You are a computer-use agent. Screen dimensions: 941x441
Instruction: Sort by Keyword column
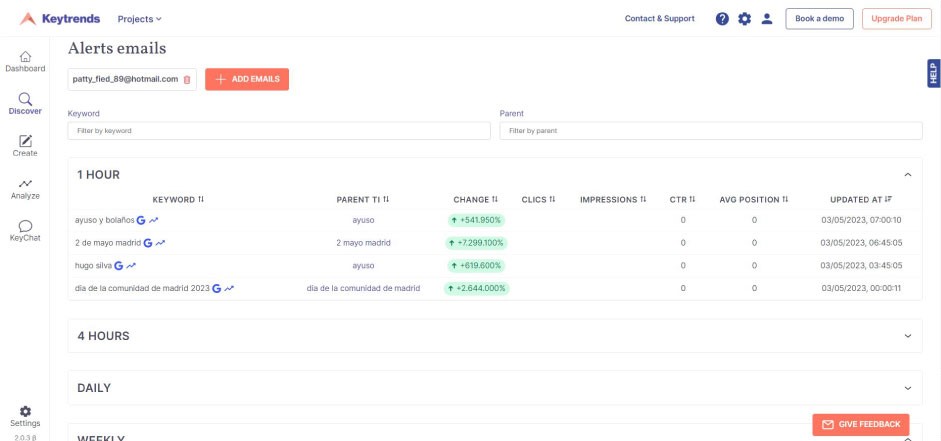[178, 199]
